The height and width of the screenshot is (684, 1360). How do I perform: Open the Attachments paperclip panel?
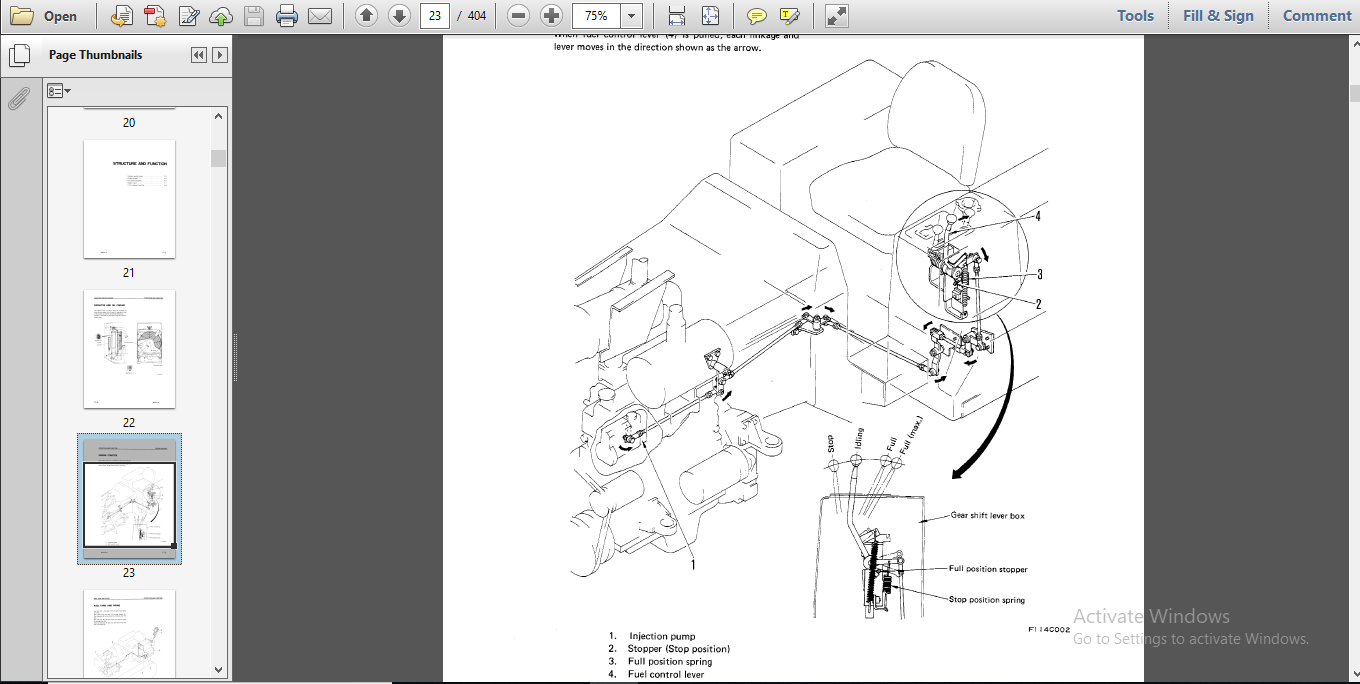coord(17,98)
